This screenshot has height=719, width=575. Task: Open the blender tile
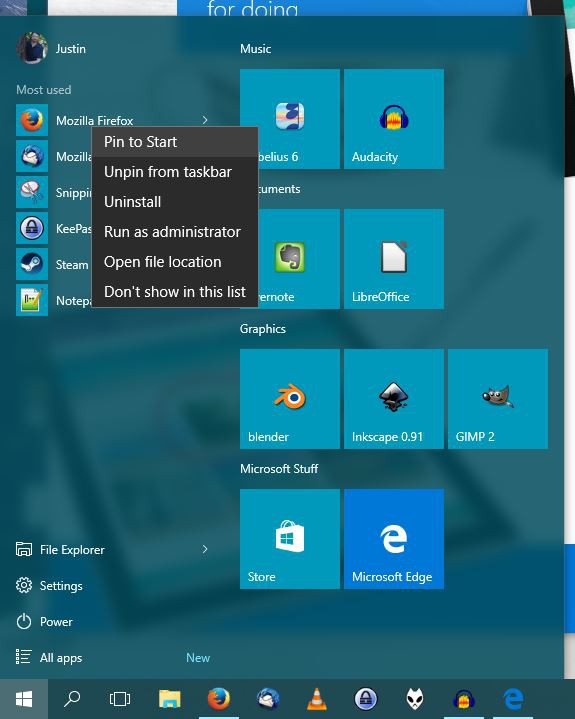290,399
